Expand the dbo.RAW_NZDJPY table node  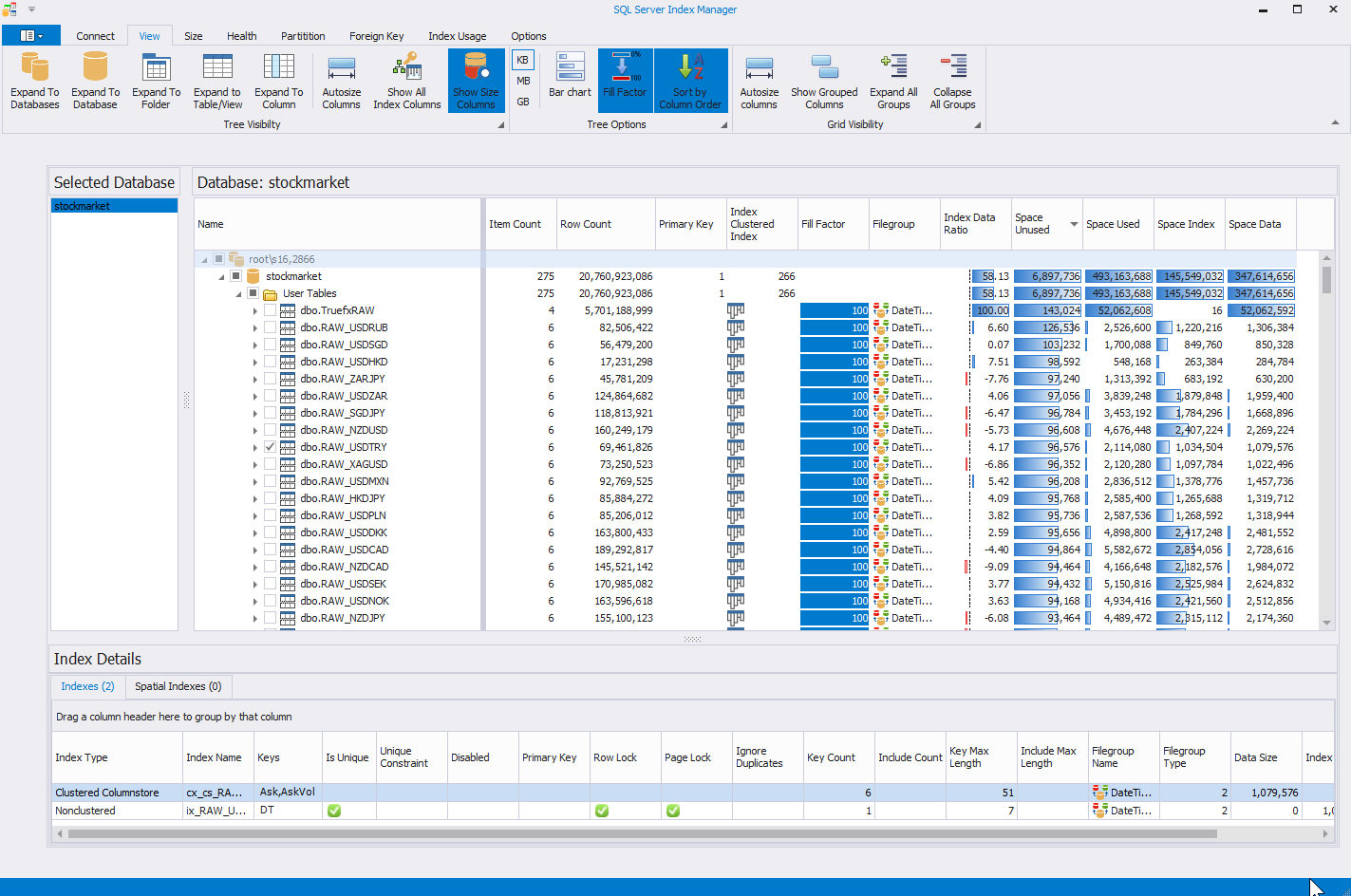click(x=255, y=618)
